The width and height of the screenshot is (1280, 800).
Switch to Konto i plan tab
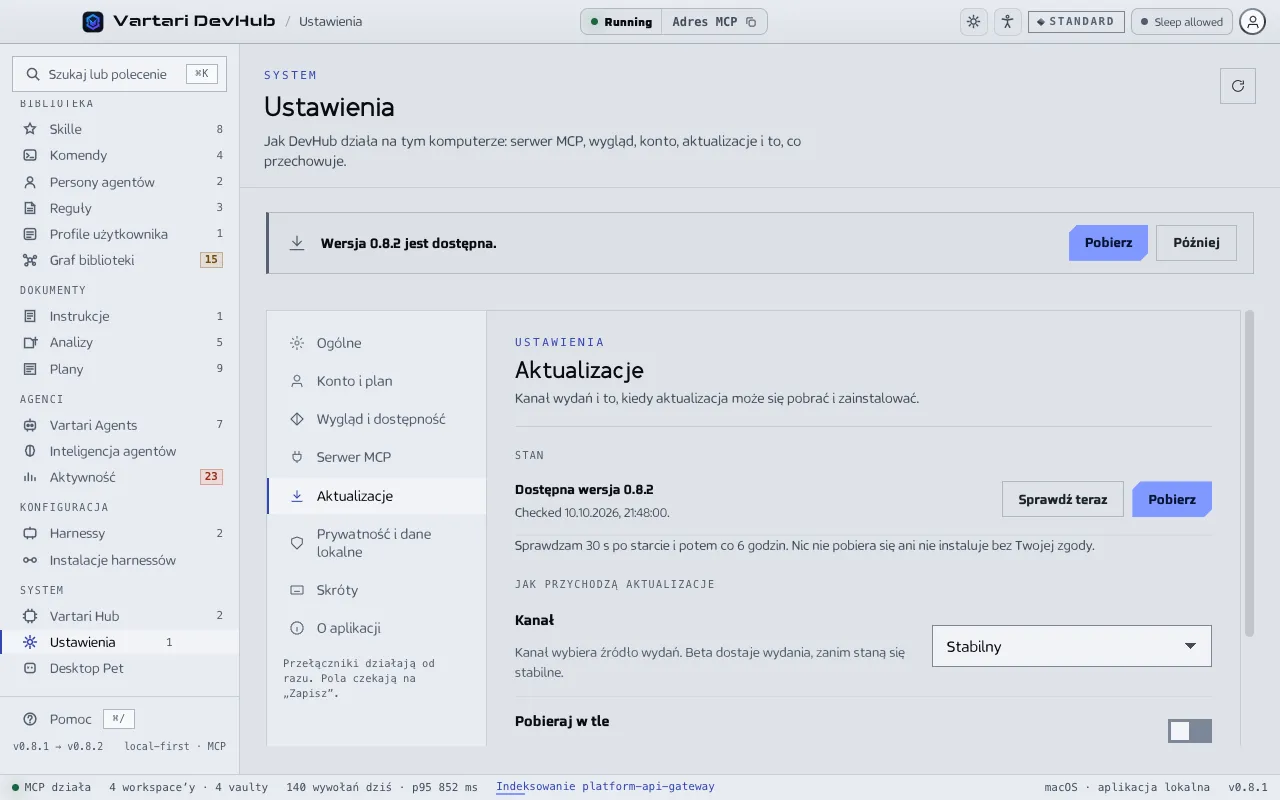(x=377, y=381)
